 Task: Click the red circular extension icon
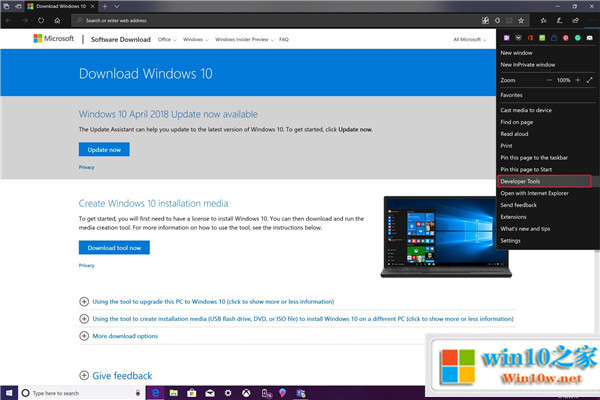pyautogui.click(x=566, y=38)
